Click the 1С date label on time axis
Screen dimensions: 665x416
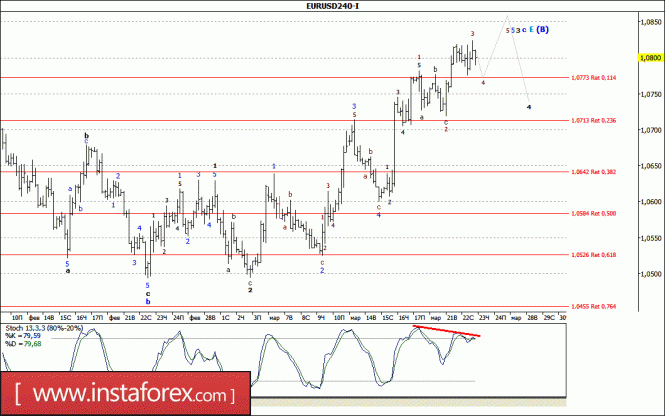click(225, 318)
